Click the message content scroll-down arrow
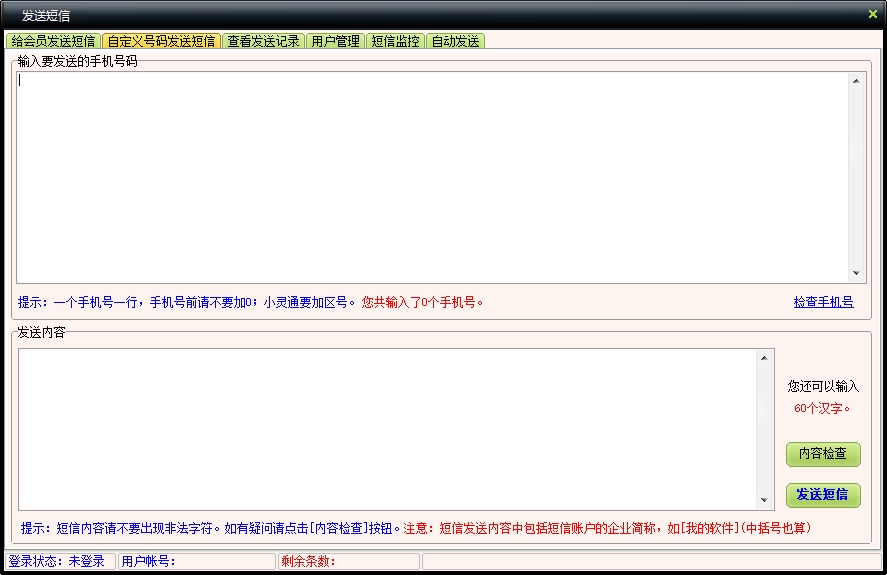 (765, 500)
